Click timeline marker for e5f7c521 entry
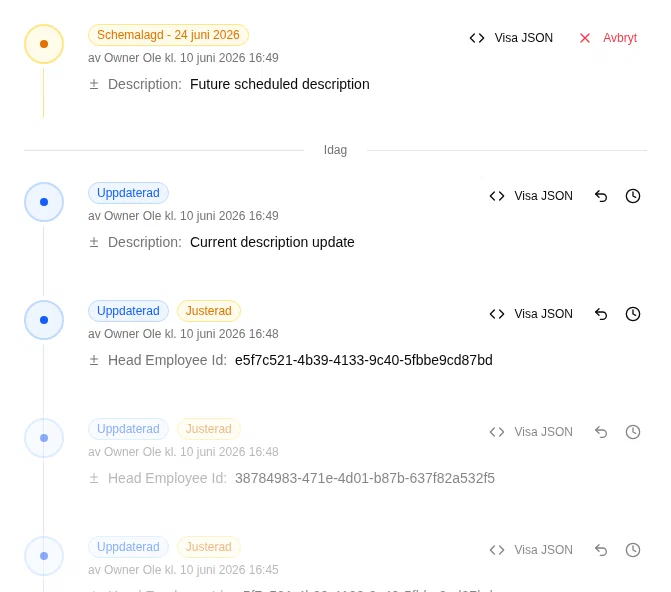This screenshot has width=671, height=592. (44, 320)
